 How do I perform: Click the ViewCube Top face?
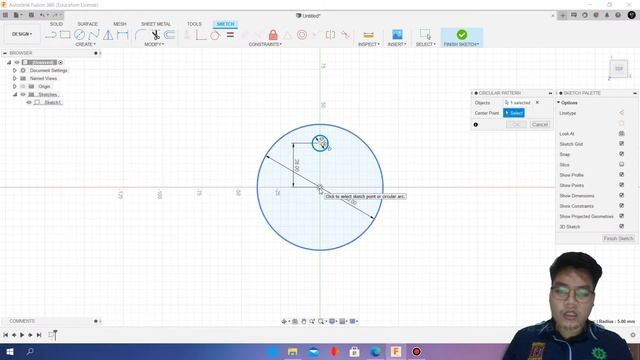619,69
